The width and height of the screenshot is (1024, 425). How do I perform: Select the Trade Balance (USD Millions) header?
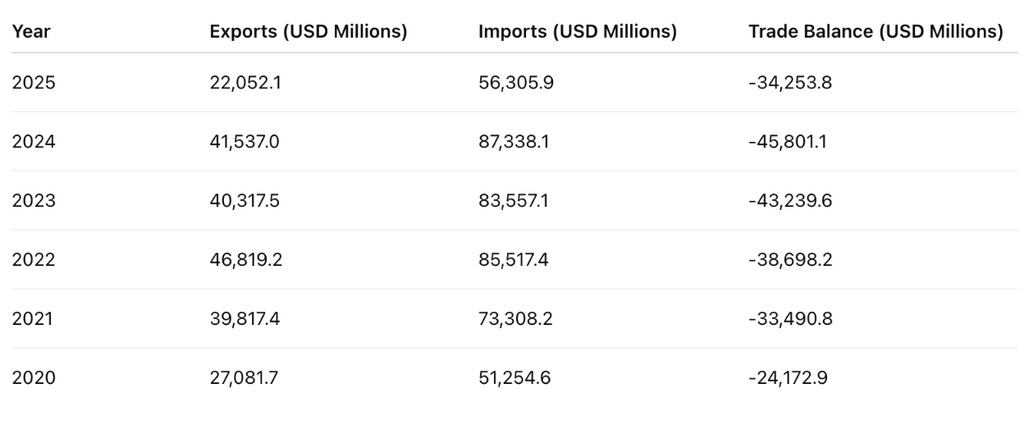click(875, 31)
